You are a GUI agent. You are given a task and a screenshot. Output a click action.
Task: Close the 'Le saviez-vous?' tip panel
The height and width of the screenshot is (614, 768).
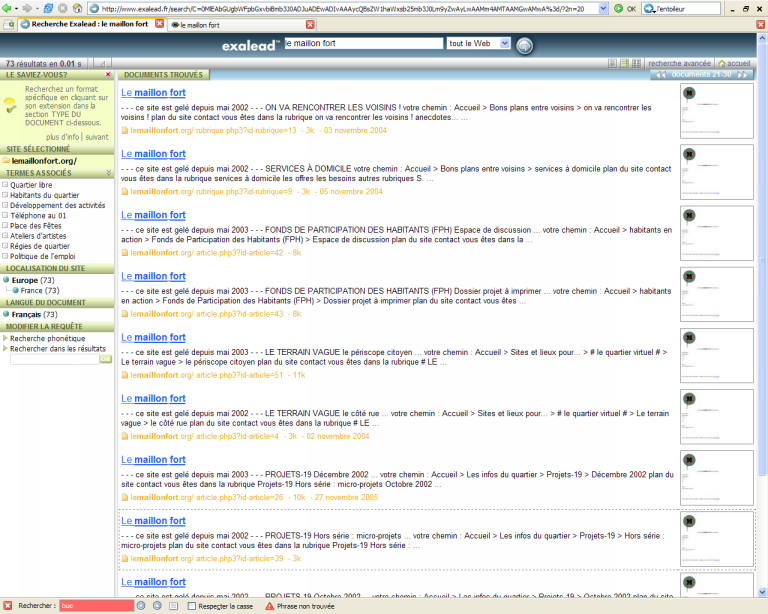pyautogui.click(x=108, y=74)
